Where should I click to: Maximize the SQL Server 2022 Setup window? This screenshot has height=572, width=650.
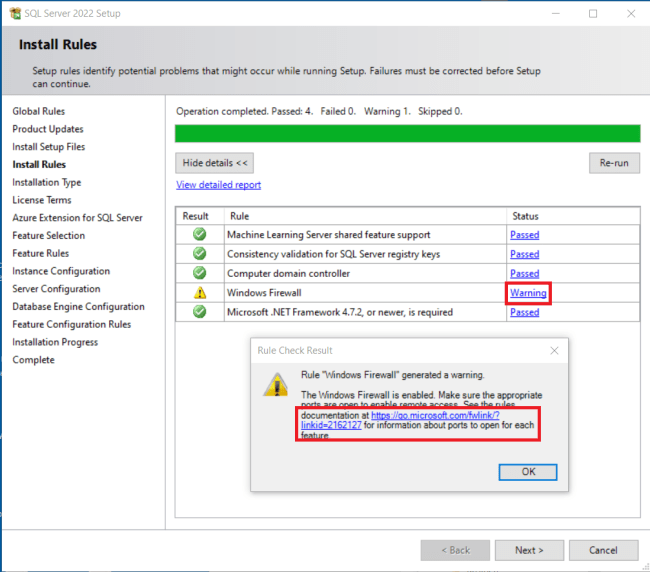(593, 14)
